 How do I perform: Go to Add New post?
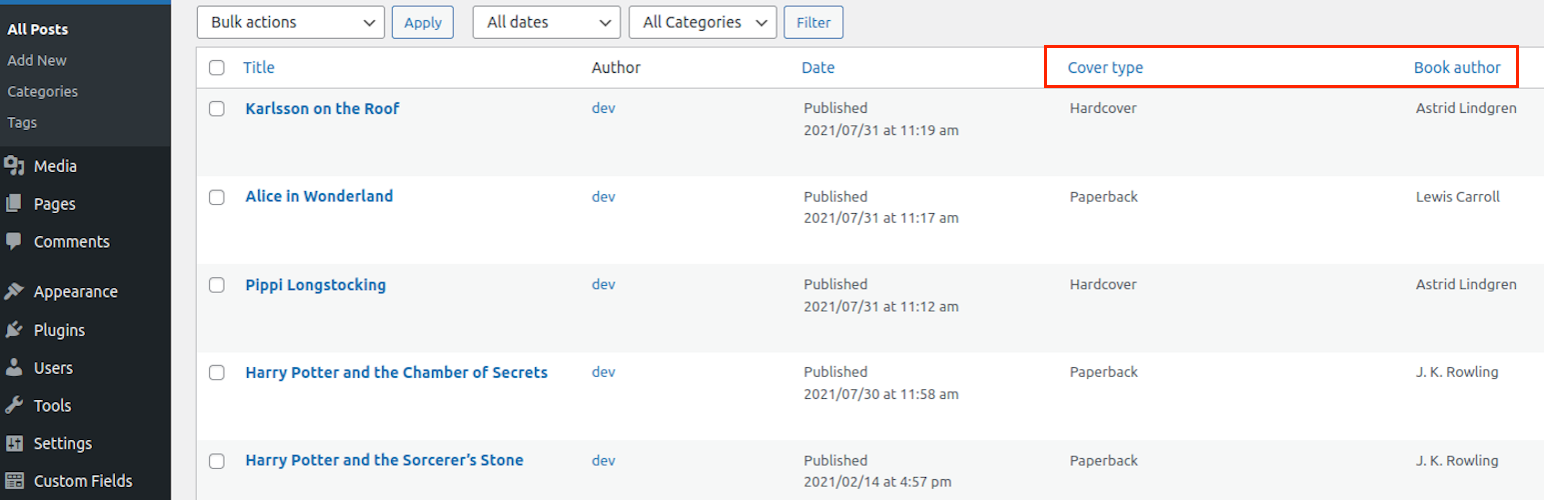(37, 60)
